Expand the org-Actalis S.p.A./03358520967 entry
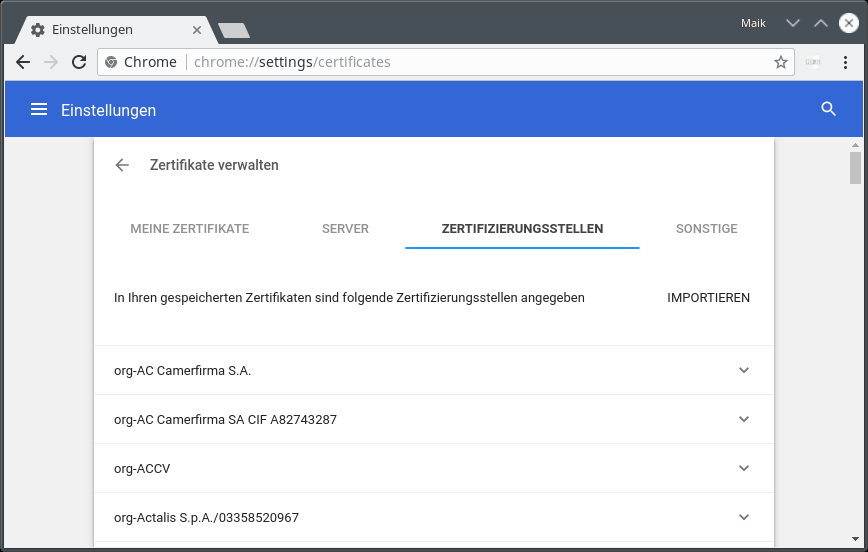The width and height of the screenshot is (868, 552). click(x=743, y=517)
